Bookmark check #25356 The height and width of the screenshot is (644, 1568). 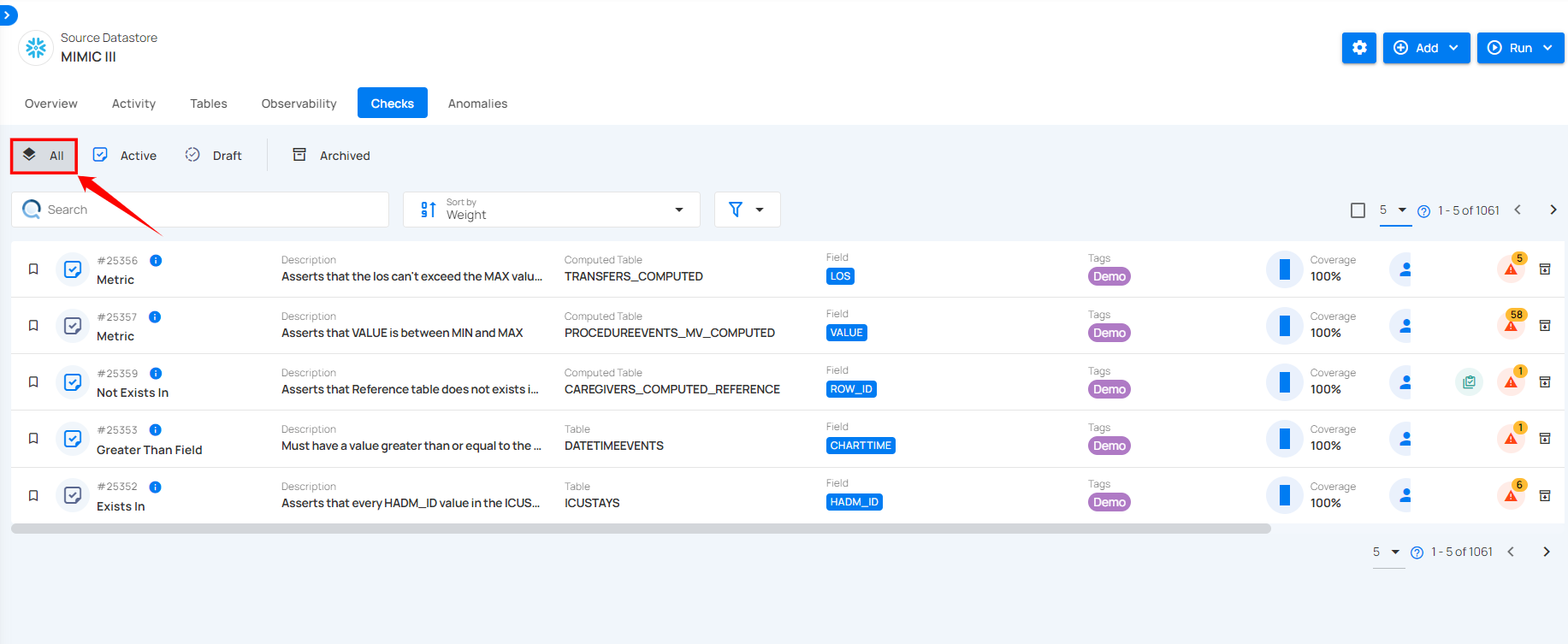point(33,269)
